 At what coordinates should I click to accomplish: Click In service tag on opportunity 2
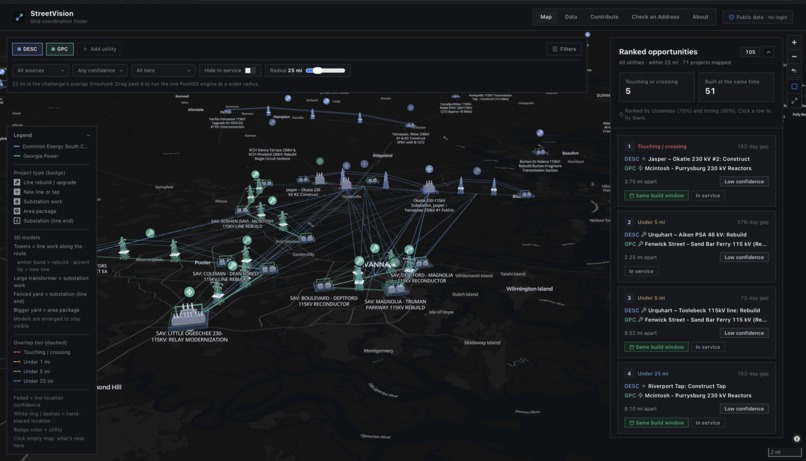click(641, 271)
